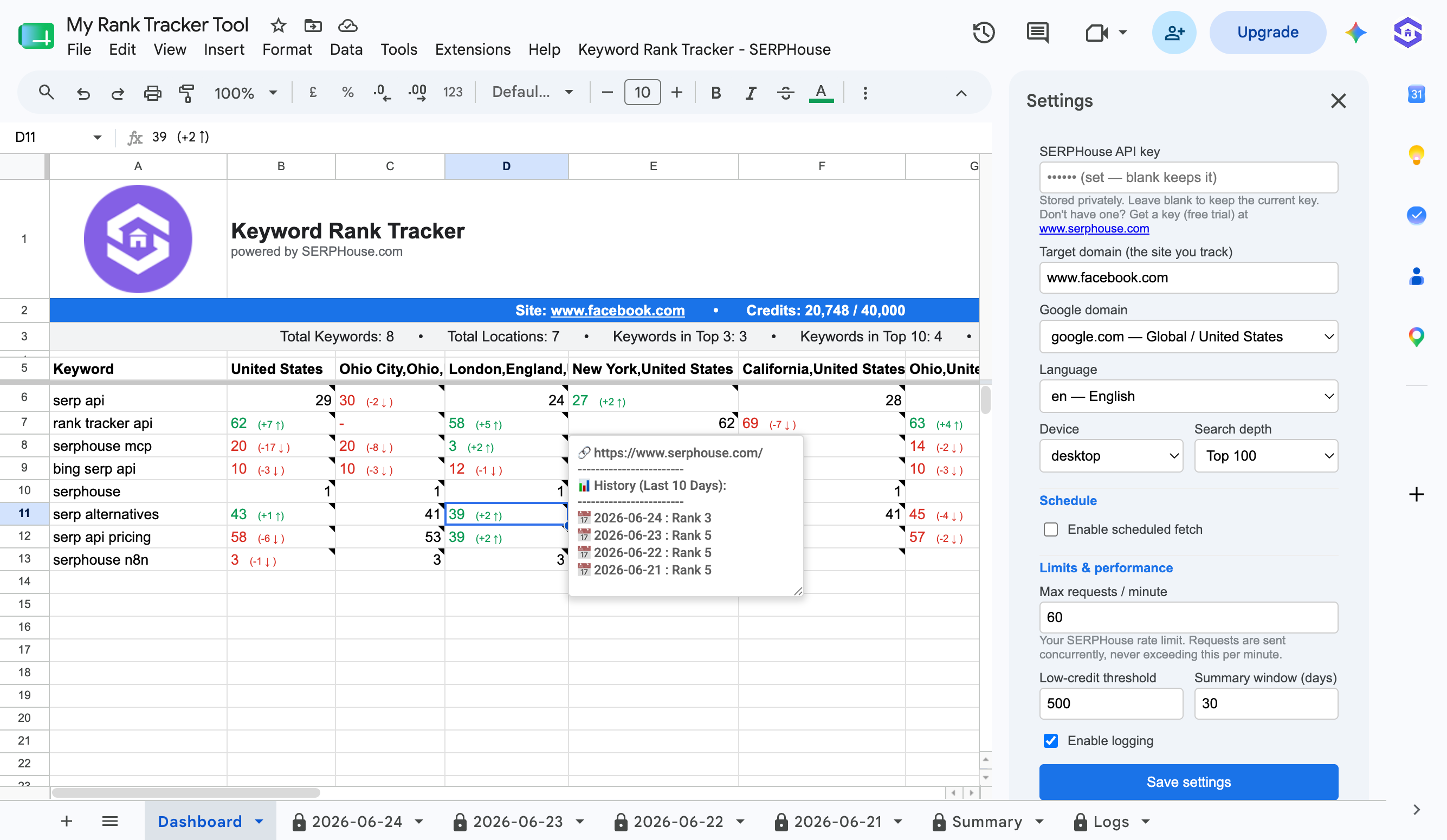This screenshot has width=1447, height=840.
Task: Increase decimal places
Action: pos(417,93)
